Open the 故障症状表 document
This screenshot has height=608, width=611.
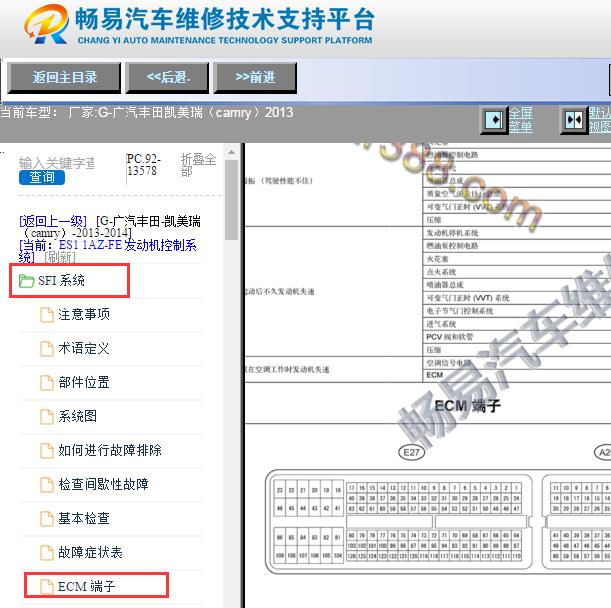90,552
